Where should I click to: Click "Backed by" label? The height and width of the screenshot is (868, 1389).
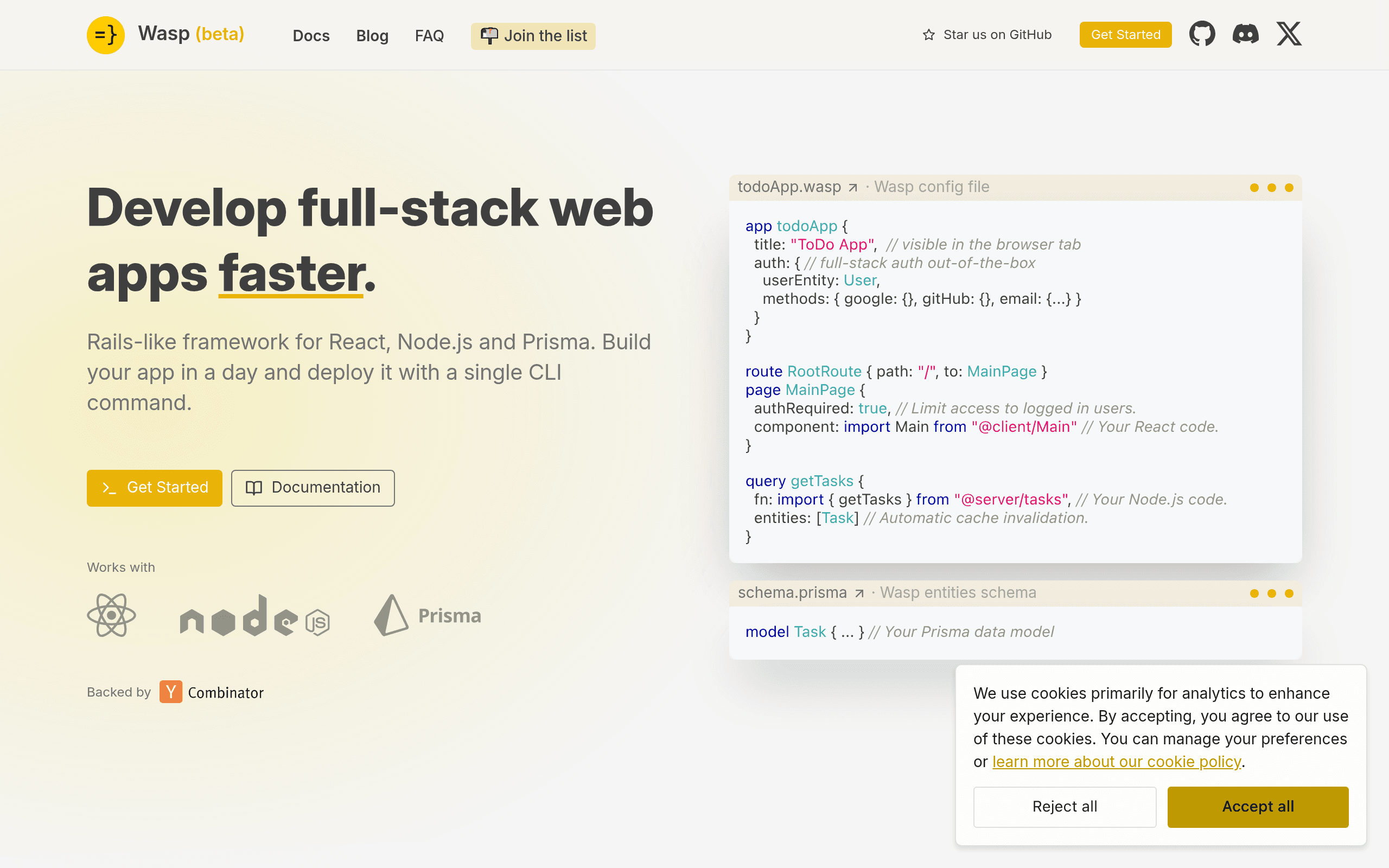coord(119,692)
